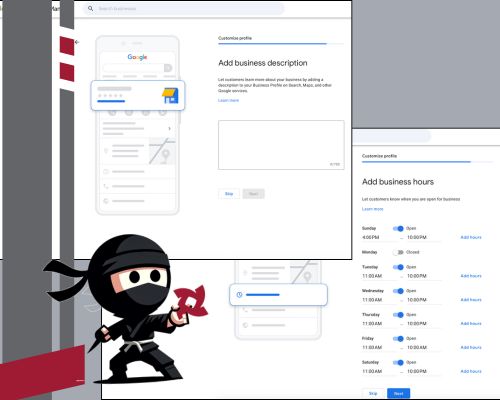Click the Add business hours heading
500x400 pixels.
(398, 182)
